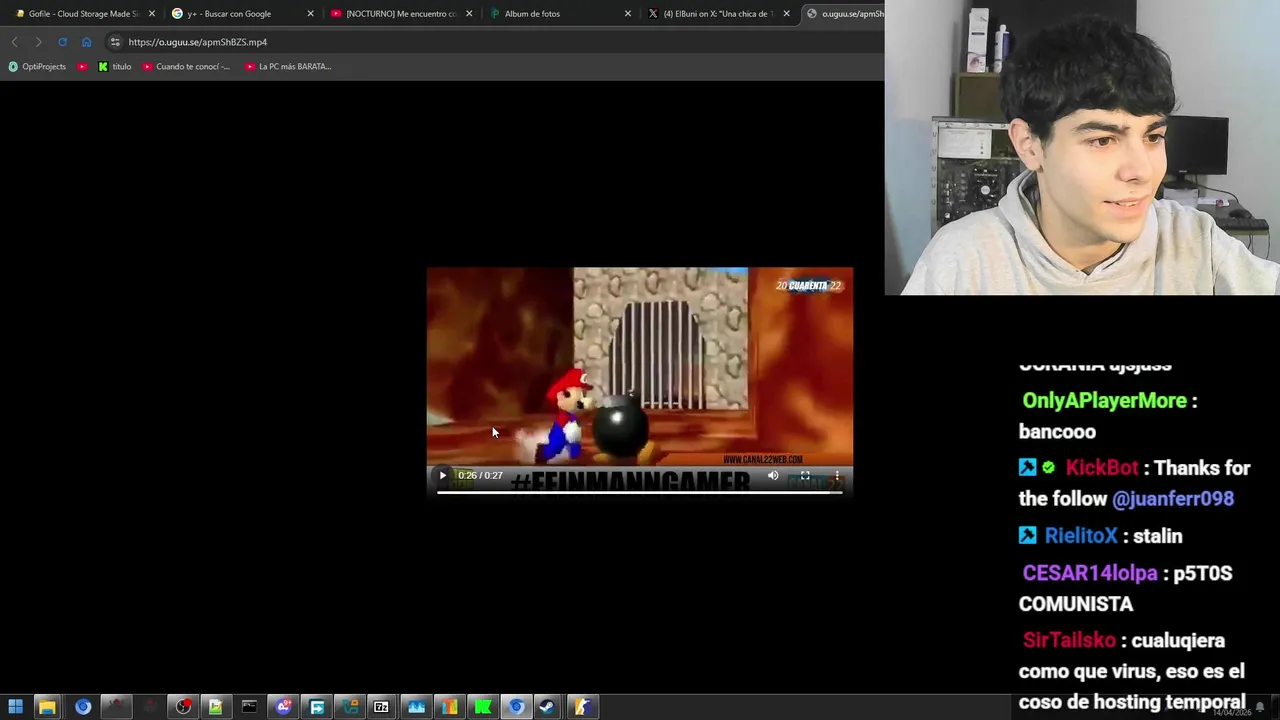Close the ElBuni on X tab
Viewport: 1280px width, 720px height.
click(x=787, y=14)
